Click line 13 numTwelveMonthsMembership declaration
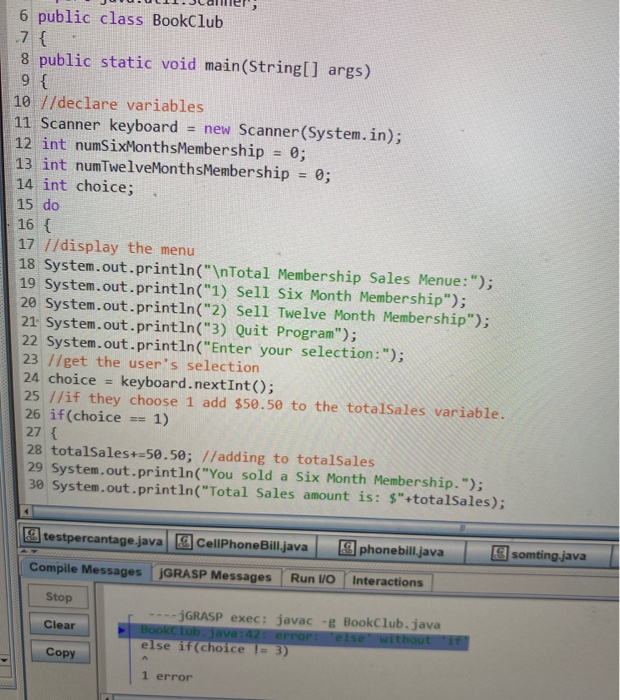Viewport: 620px width, 700px height. 187,170
